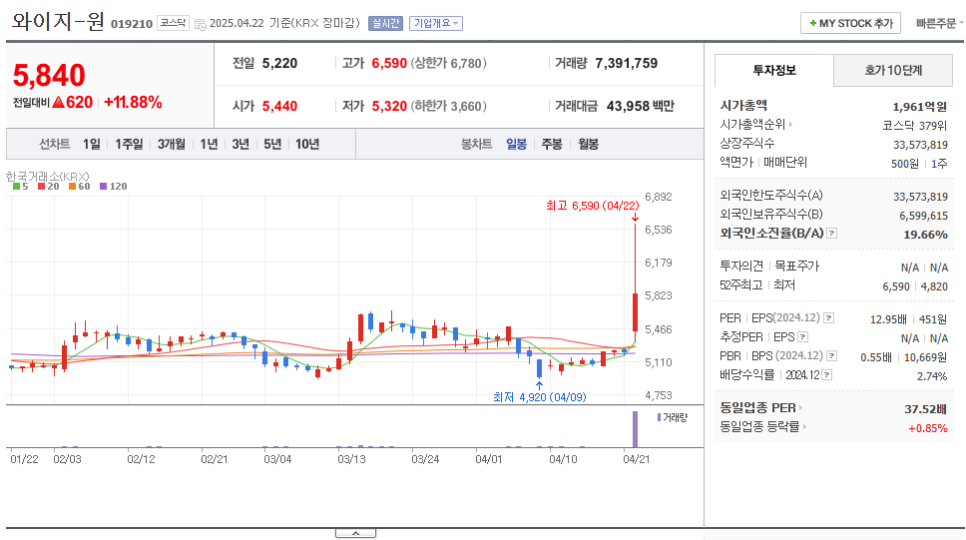Screen dimensions: 966x540
Task: Click the current price 5,840
Action: point(49,75)
